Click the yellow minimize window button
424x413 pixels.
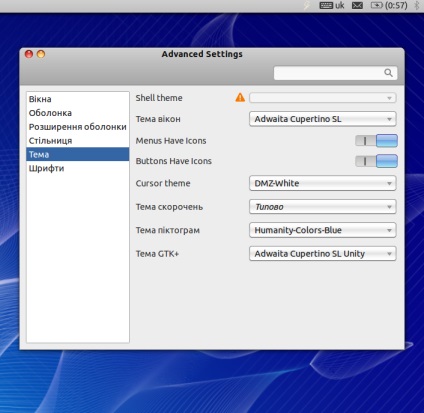pyautogui.click(x=41, y=54)
